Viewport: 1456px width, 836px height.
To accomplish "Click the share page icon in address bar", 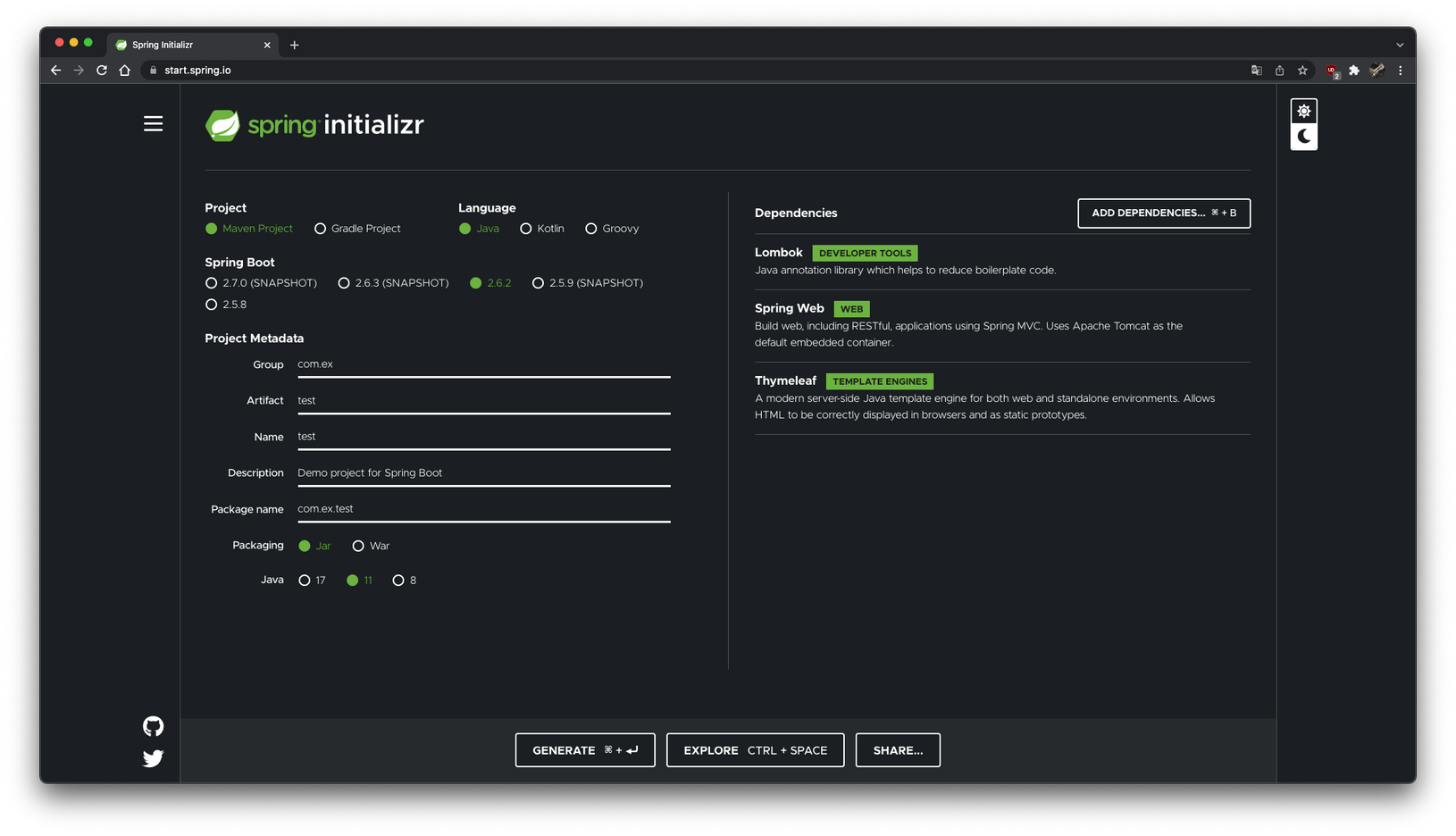I will 1280,71.
